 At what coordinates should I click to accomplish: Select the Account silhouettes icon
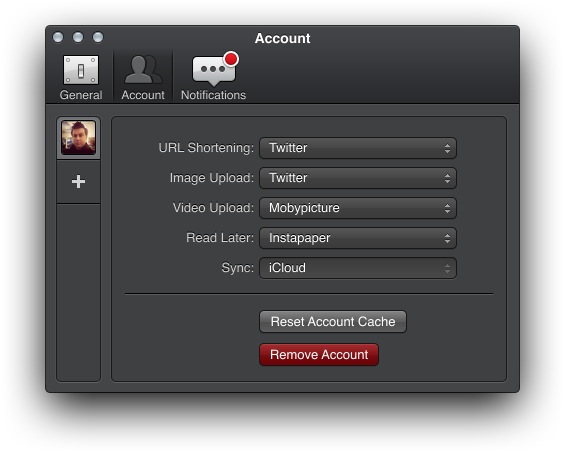click(143, 70)
